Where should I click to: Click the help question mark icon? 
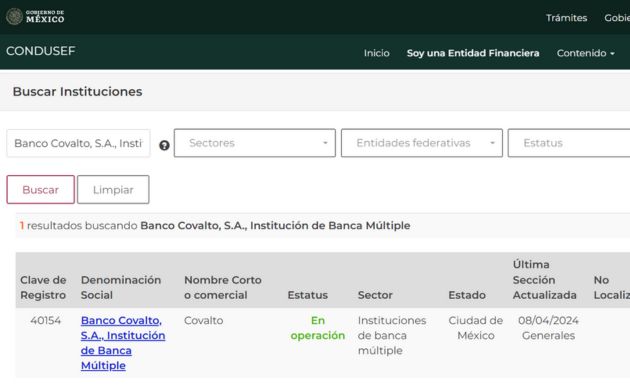point(164,145)
